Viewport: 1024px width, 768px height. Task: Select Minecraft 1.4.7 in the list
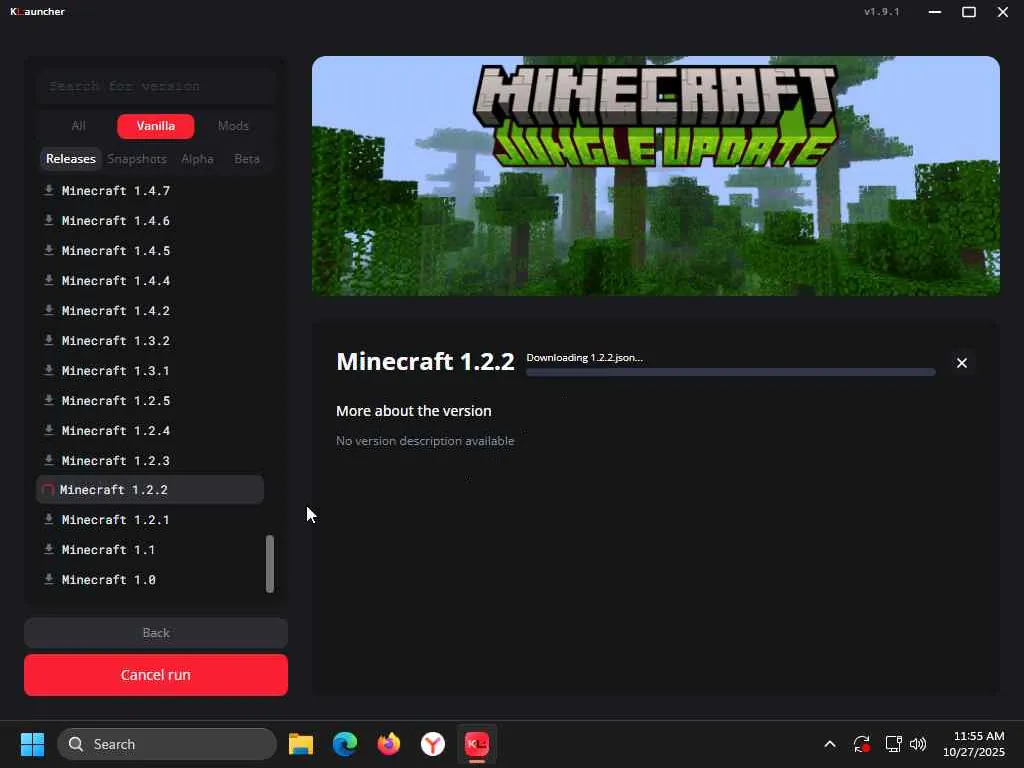(150, 191)
